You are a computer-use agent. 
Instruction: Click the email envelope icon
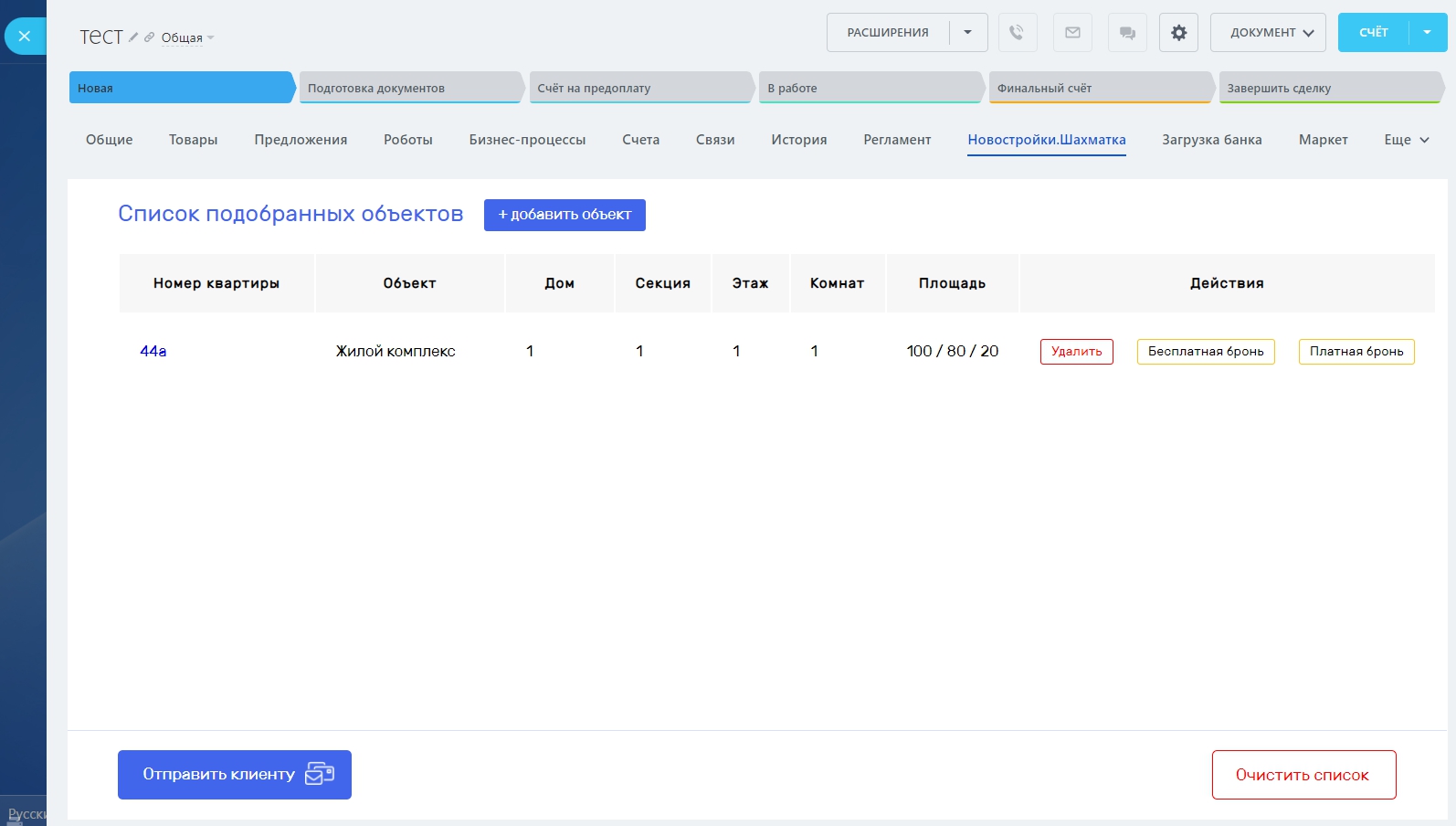tap(1072, 33)
